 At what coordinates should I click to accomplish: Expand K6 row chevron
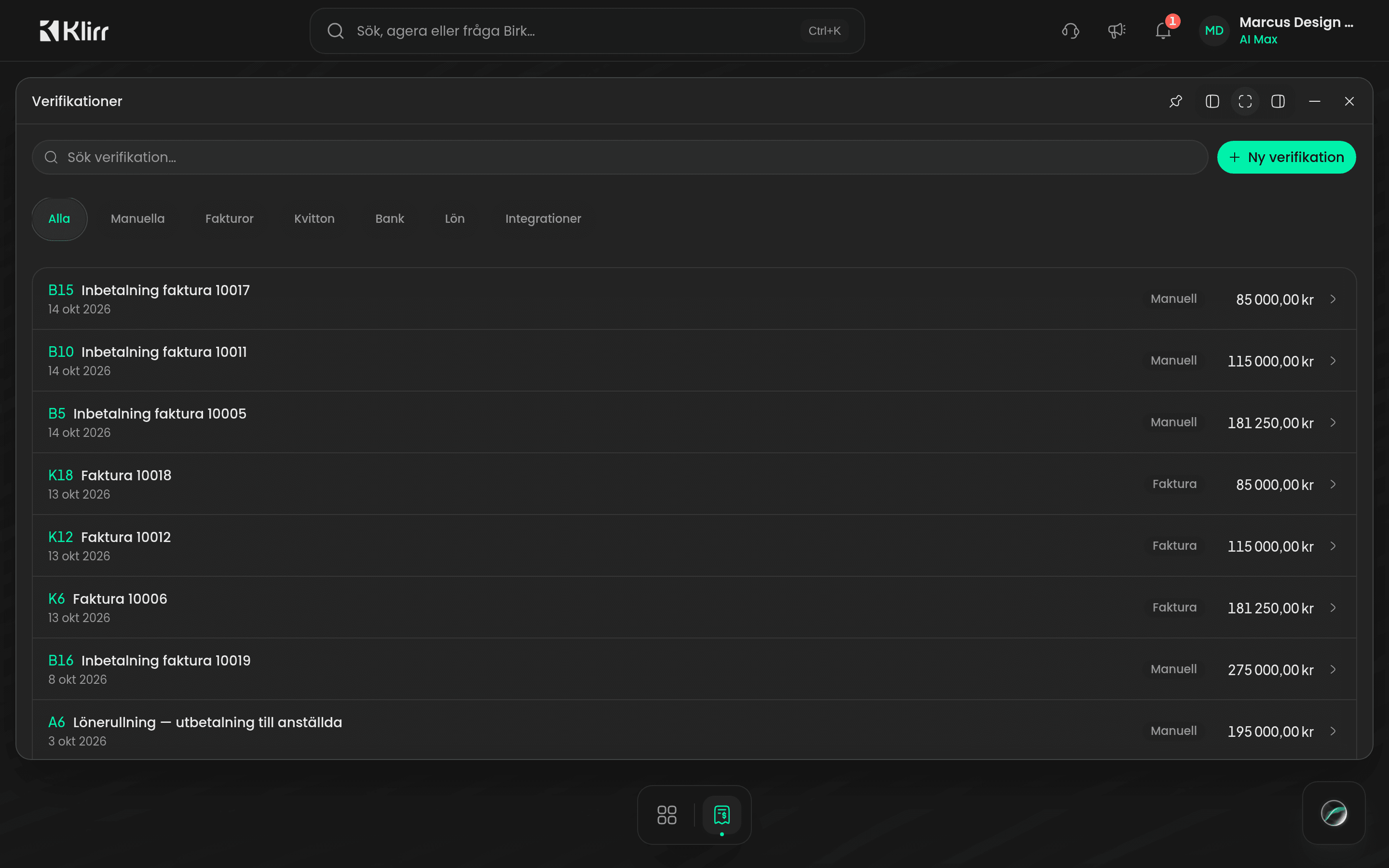click(1334, 608)
